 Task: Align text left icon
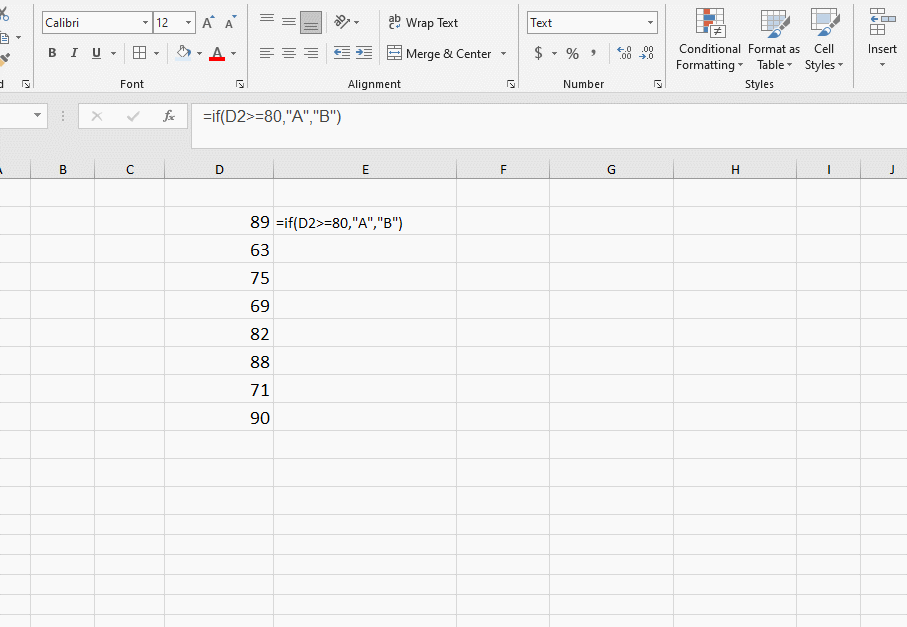(267, 53)
